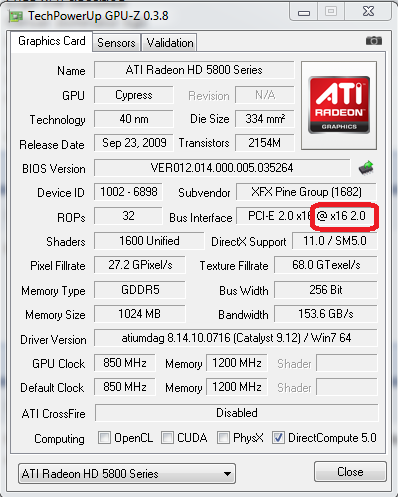Screen dimensions: 416x503
Task: Click the camera screenshot icon
Action: point(374,41)
